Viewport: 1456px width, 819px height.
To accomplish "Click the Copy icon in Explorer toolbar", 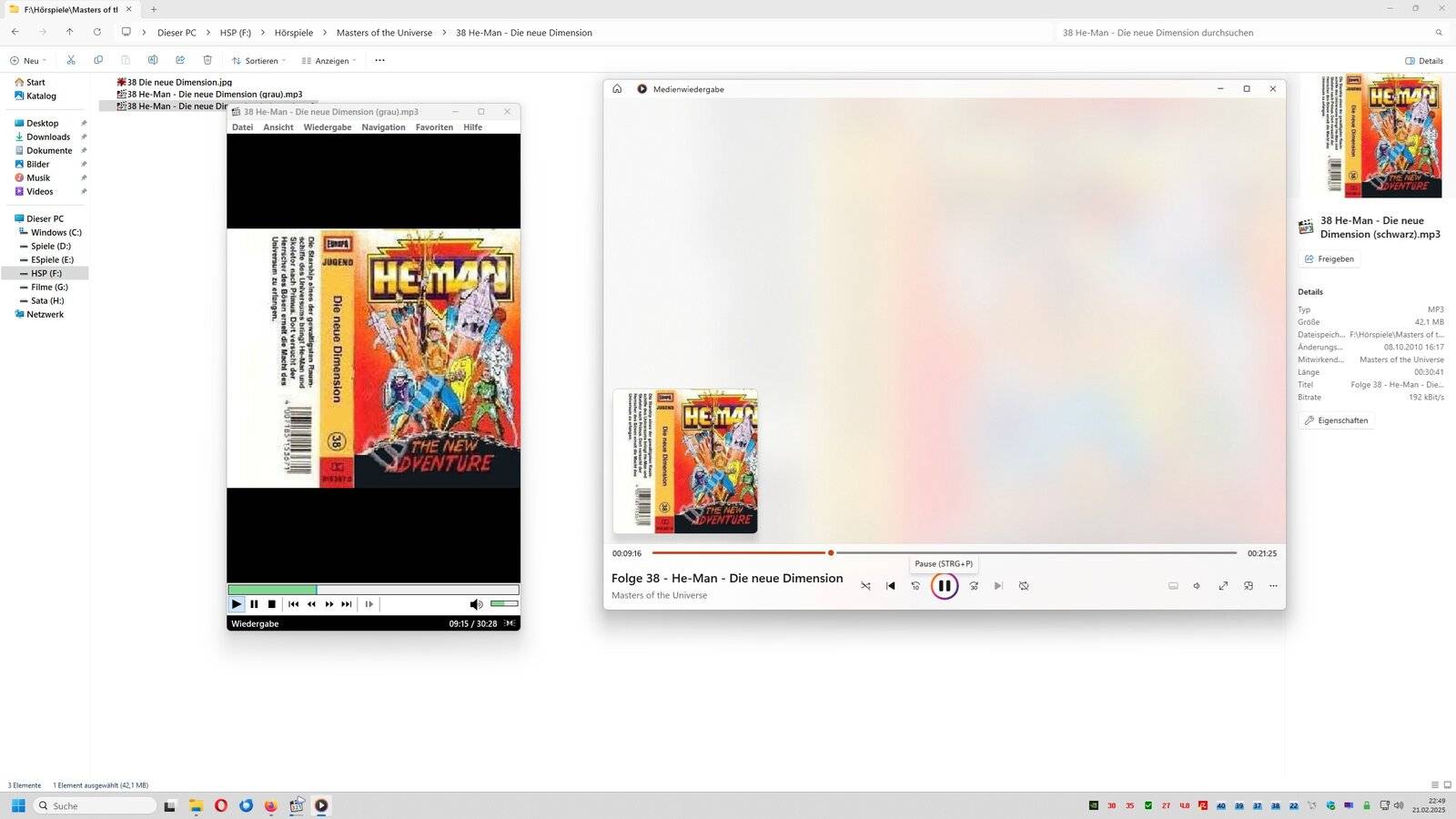I will 98,60.
